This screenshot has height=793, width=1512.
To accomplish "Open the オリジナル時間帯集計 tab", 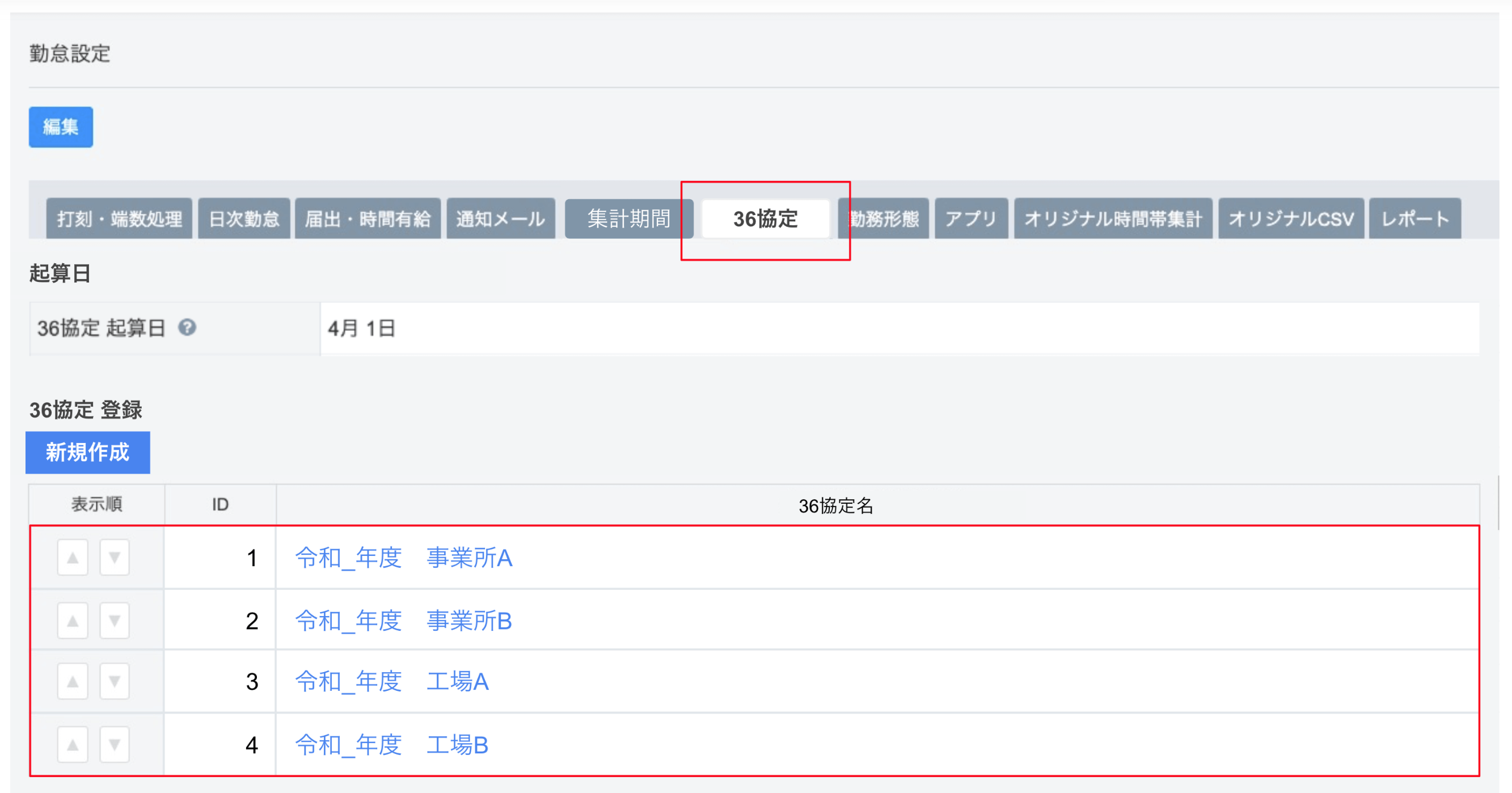I will tap(1113, 218).
